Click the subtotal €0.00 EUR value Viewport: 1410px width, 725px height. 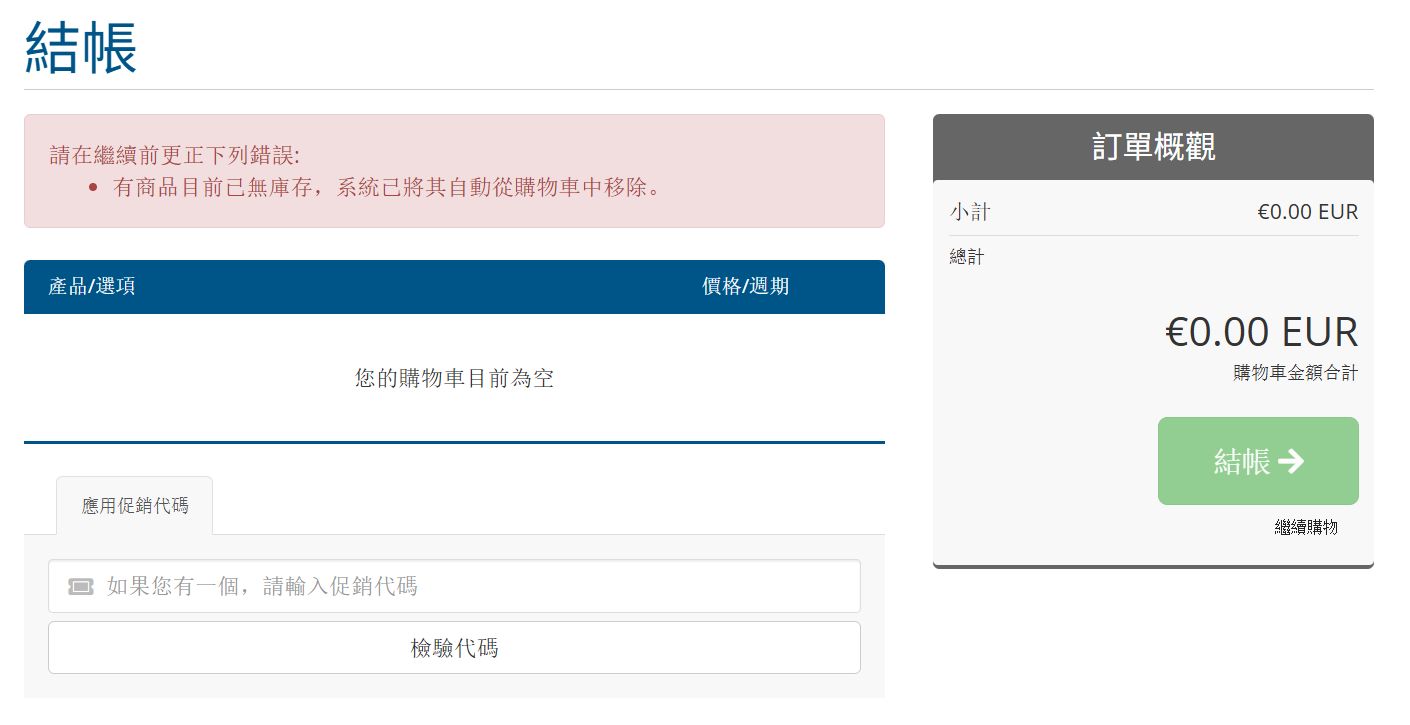tap(1307, 212)
